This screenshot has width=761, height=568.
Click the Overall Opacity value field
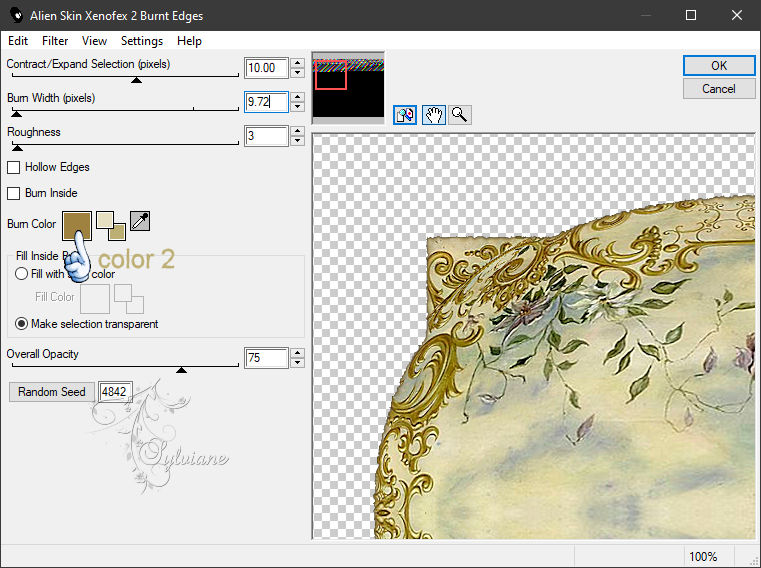[x=266, y=358]
